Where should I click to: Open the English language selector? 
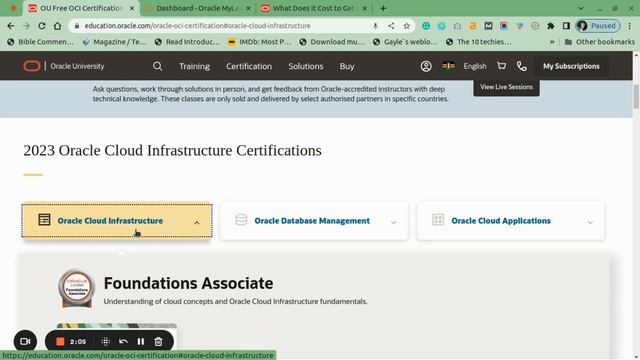475,66
